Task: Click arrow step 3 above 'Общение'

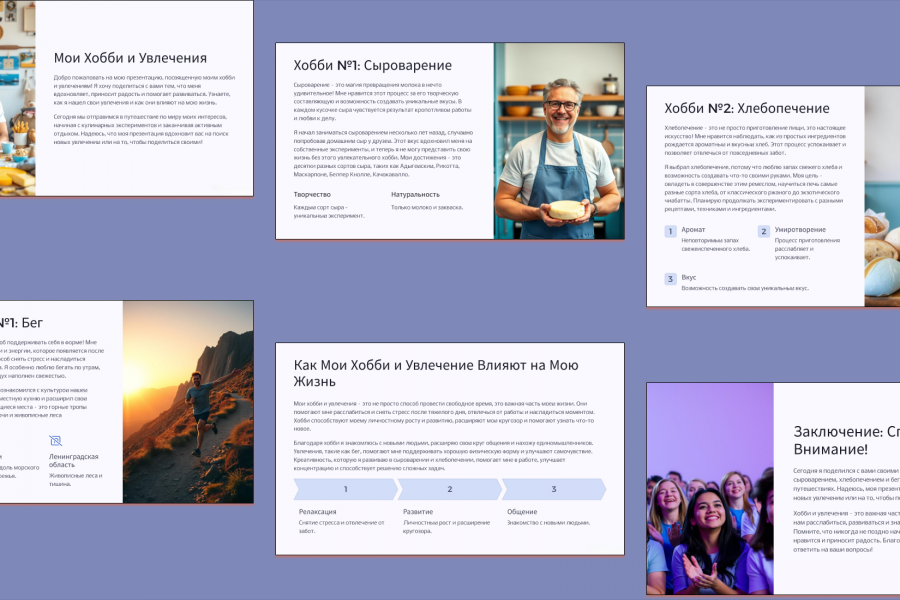Action: pos(554,489)
